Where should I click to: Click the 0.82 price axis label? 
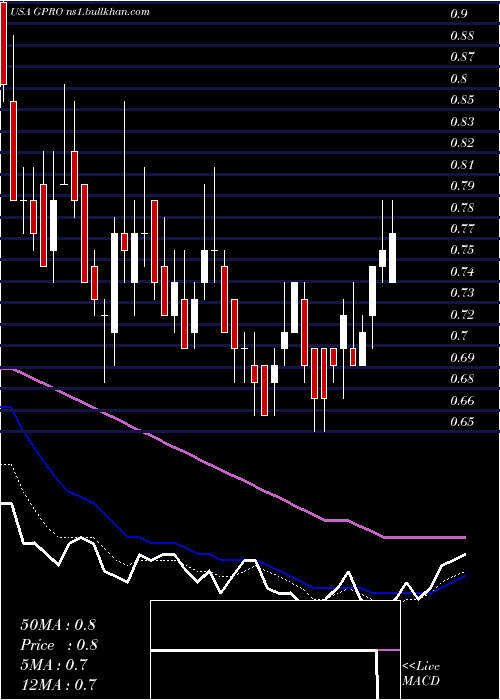pos(462,143)
